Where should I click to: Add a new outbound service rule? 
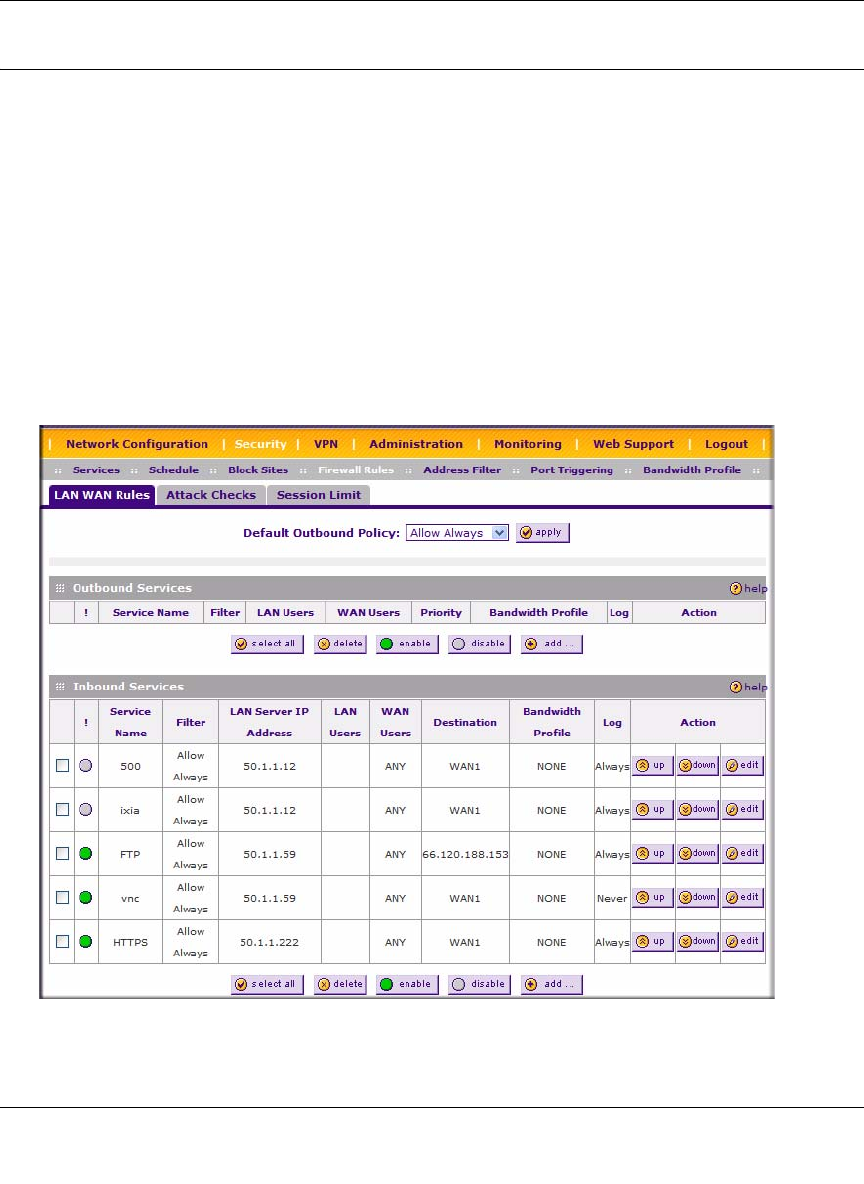pyautogui.click(x=551, y=644)
